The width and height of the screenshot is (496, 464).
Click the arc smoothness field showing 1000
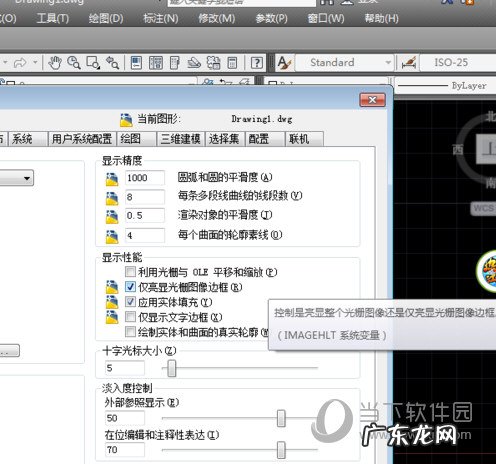145,178
